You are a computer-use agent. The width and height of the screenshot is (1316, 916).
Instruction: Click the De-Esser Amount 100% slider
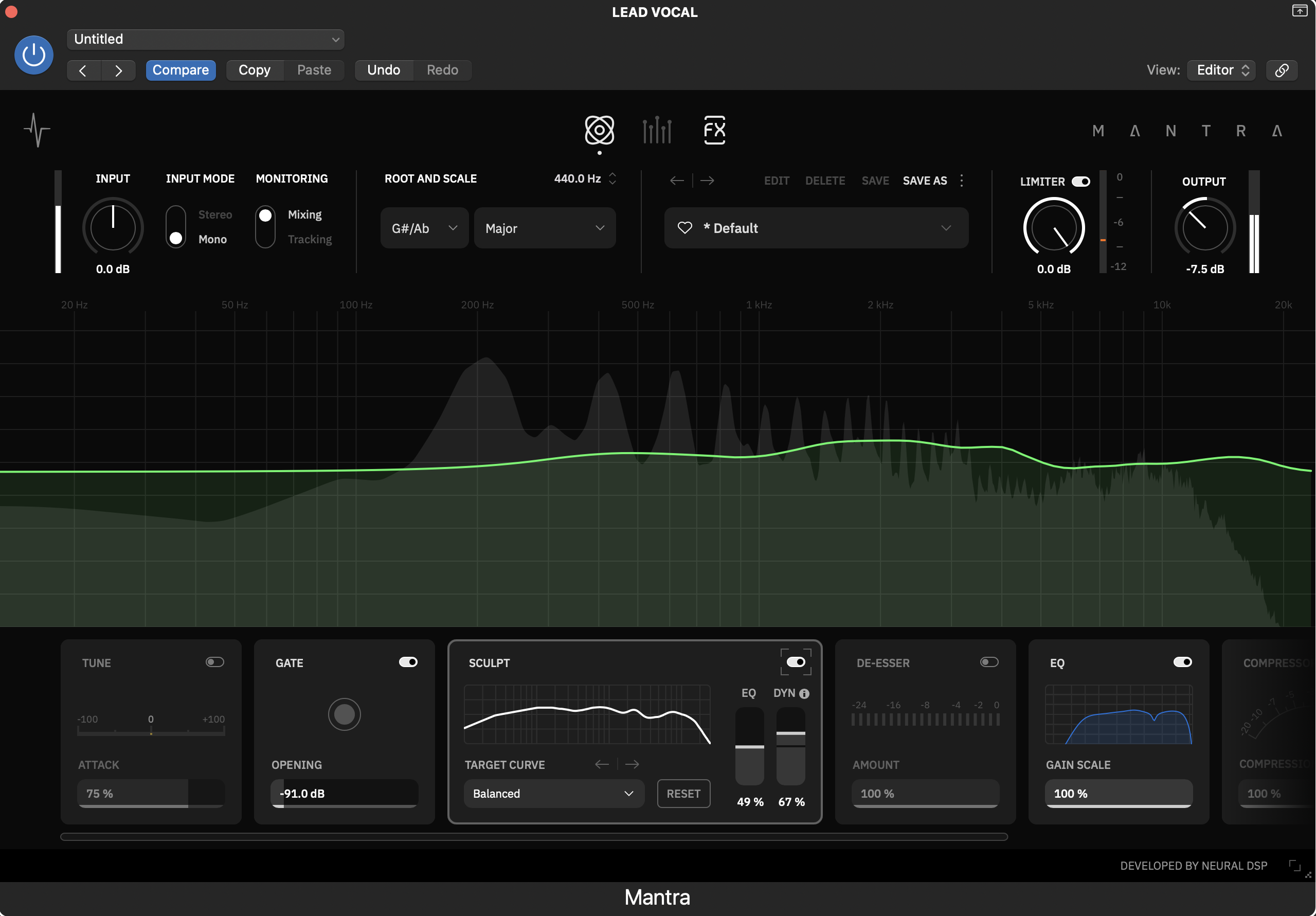(x=925, y=793)
